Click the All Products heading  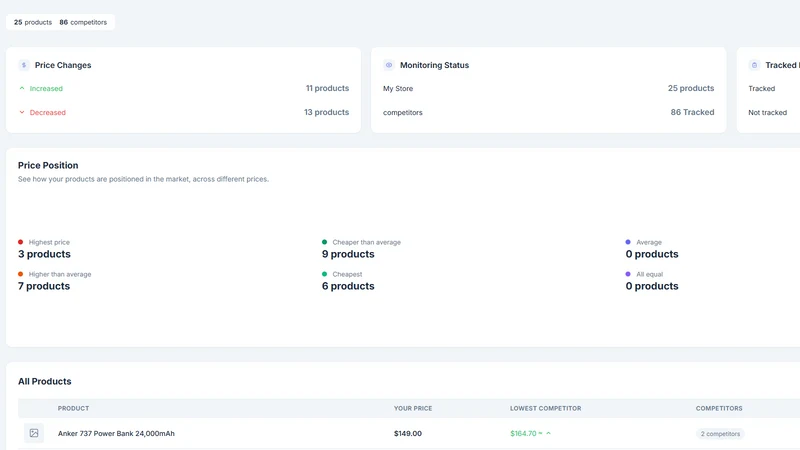coord(45,381)
